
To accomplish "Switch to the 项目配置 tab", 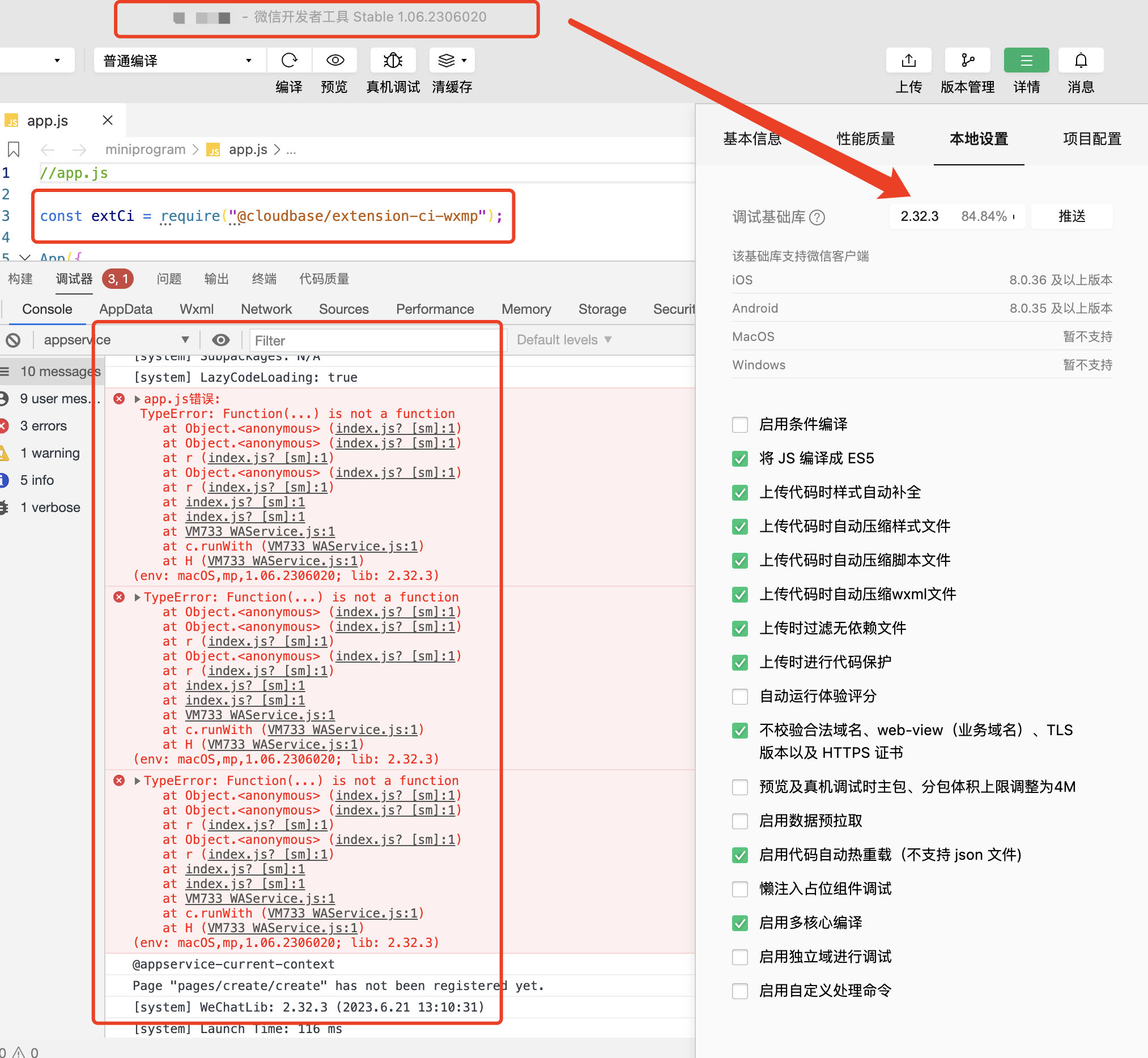I will pyautogui.click(x=1091, y=139).
